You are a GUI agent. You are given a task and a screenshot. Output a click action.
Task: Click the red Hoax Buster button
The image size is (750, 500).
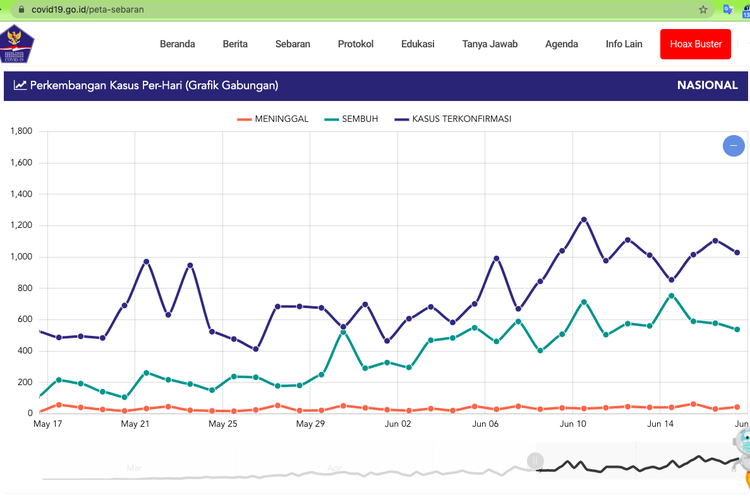click(x=695, y=44)
